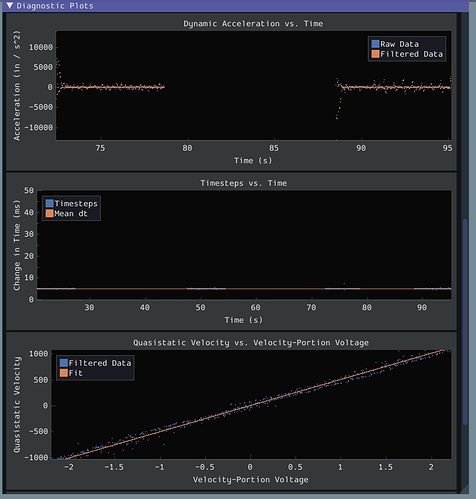
Task: Toggle the Timesteps blue legend swatch
Action: point(50,203)
